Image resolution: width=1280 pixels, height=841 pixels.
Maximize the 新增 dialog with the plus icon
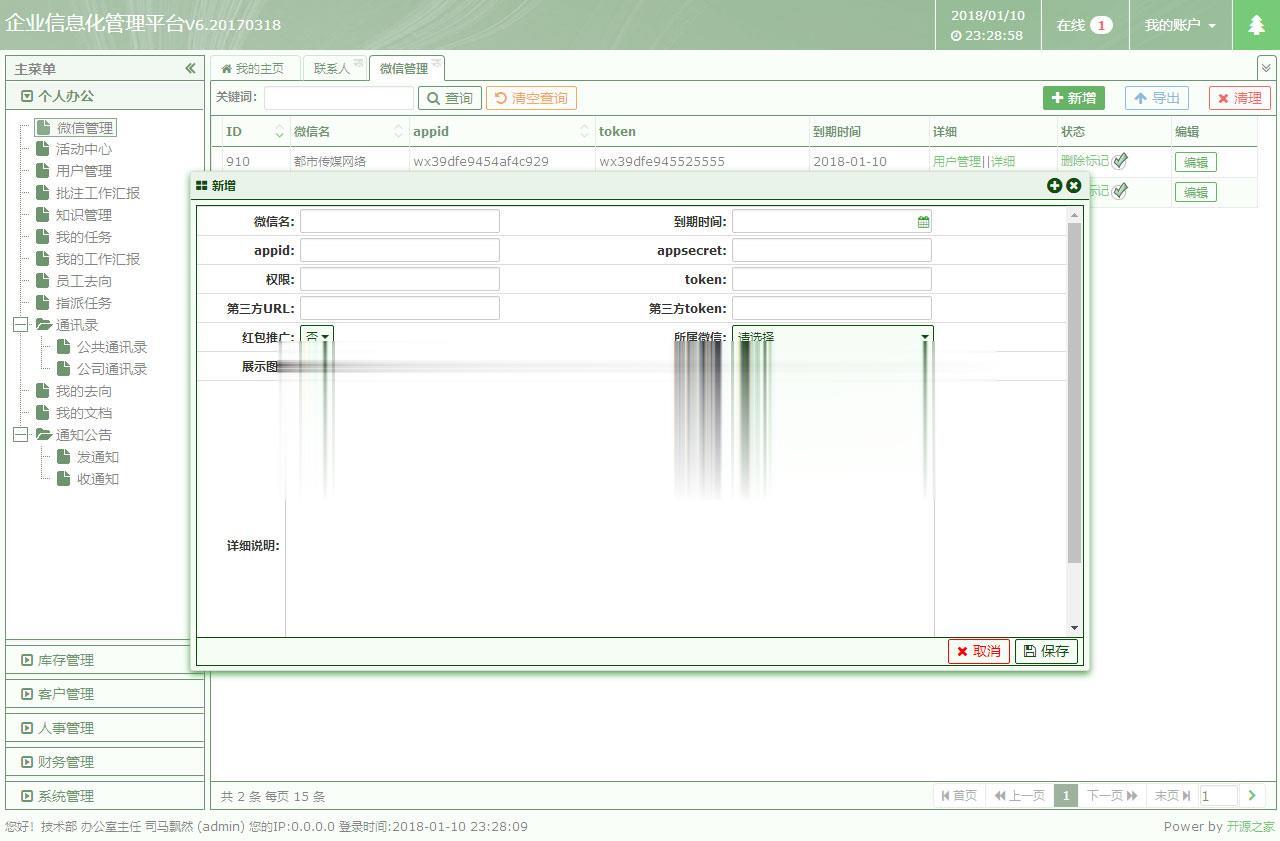[x=1054, y=186]
